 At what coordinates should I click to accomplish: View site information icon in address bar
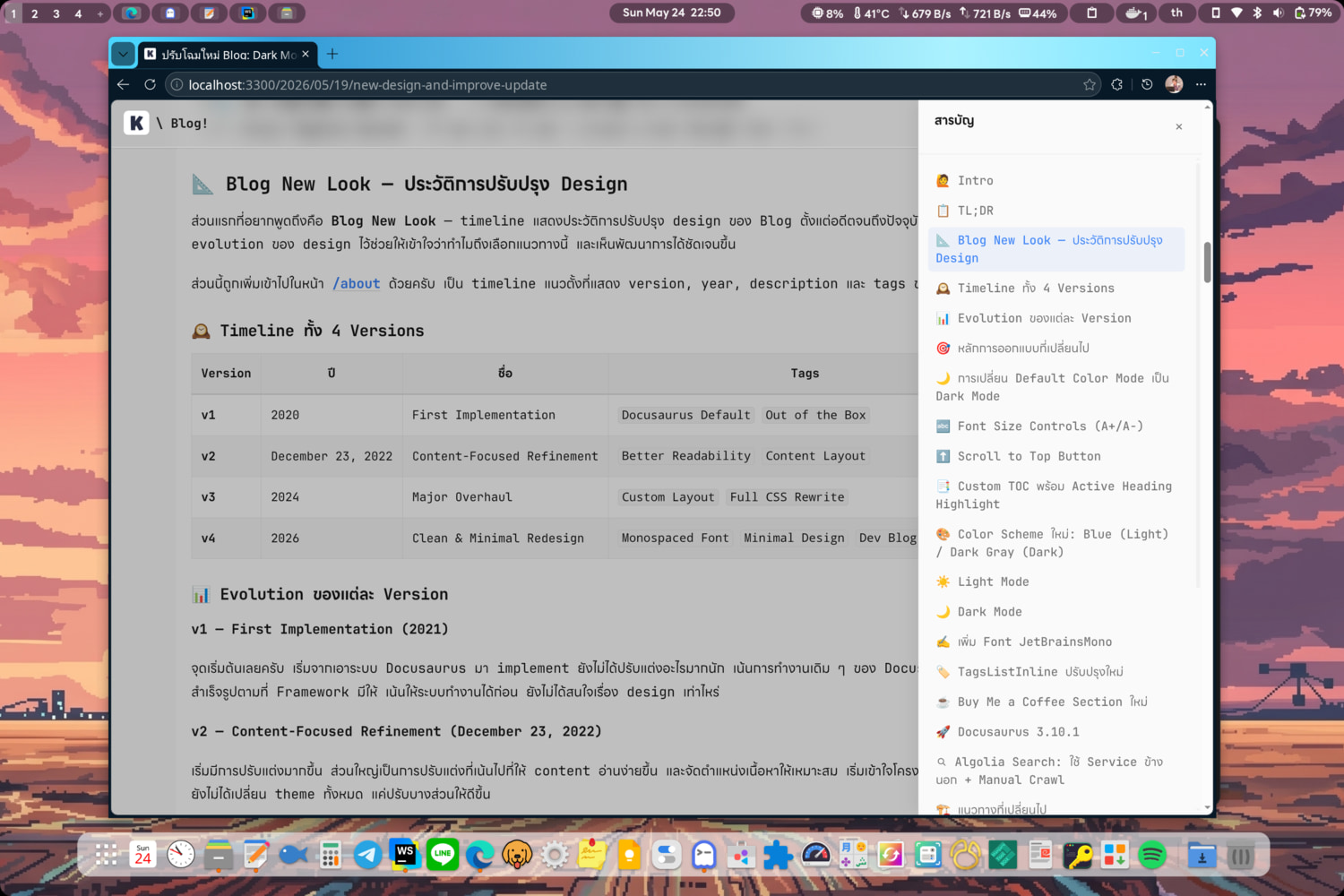(x=177, y=84)
